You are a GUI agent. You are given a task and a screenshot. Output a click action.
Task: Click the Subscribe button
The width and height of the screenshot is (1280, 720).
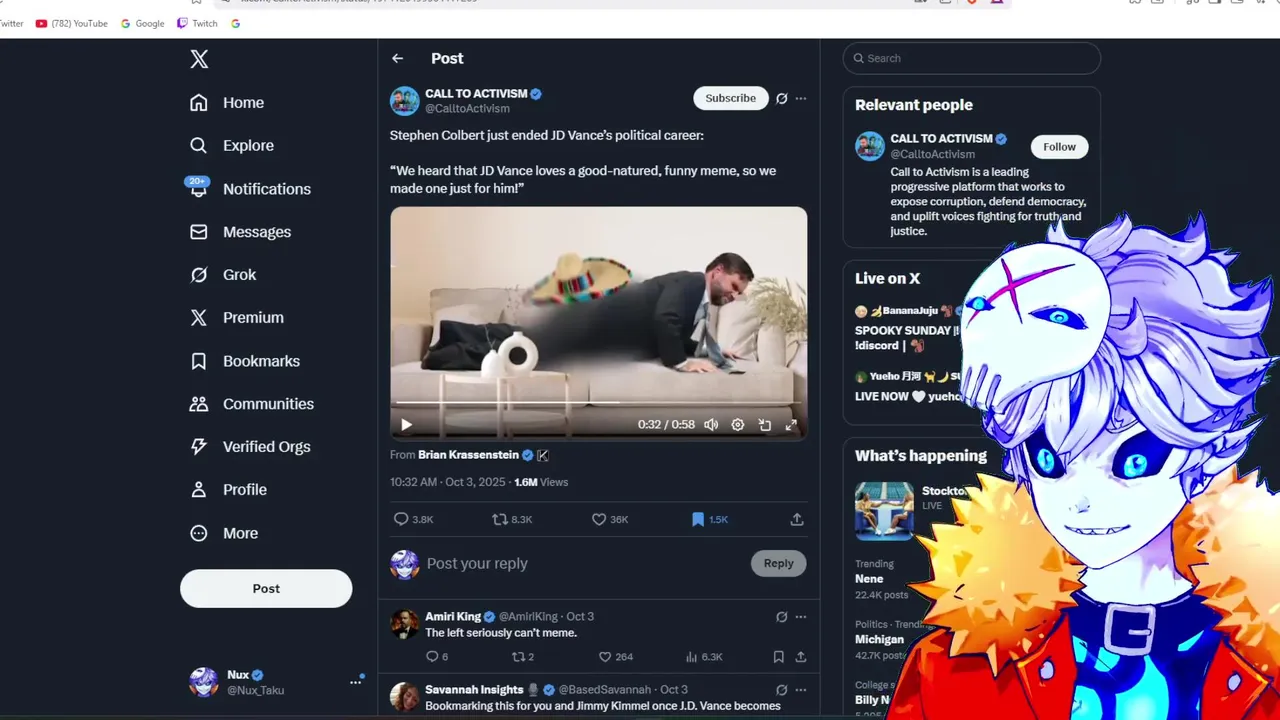coord(731,98)
